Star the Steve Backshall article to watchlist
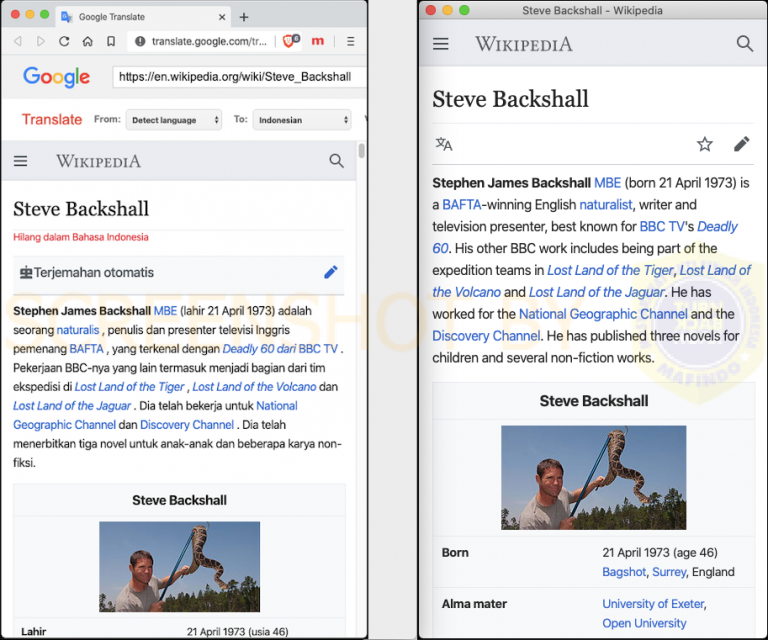Viewport: 768px width, 640px height. [x=705, y=144]
